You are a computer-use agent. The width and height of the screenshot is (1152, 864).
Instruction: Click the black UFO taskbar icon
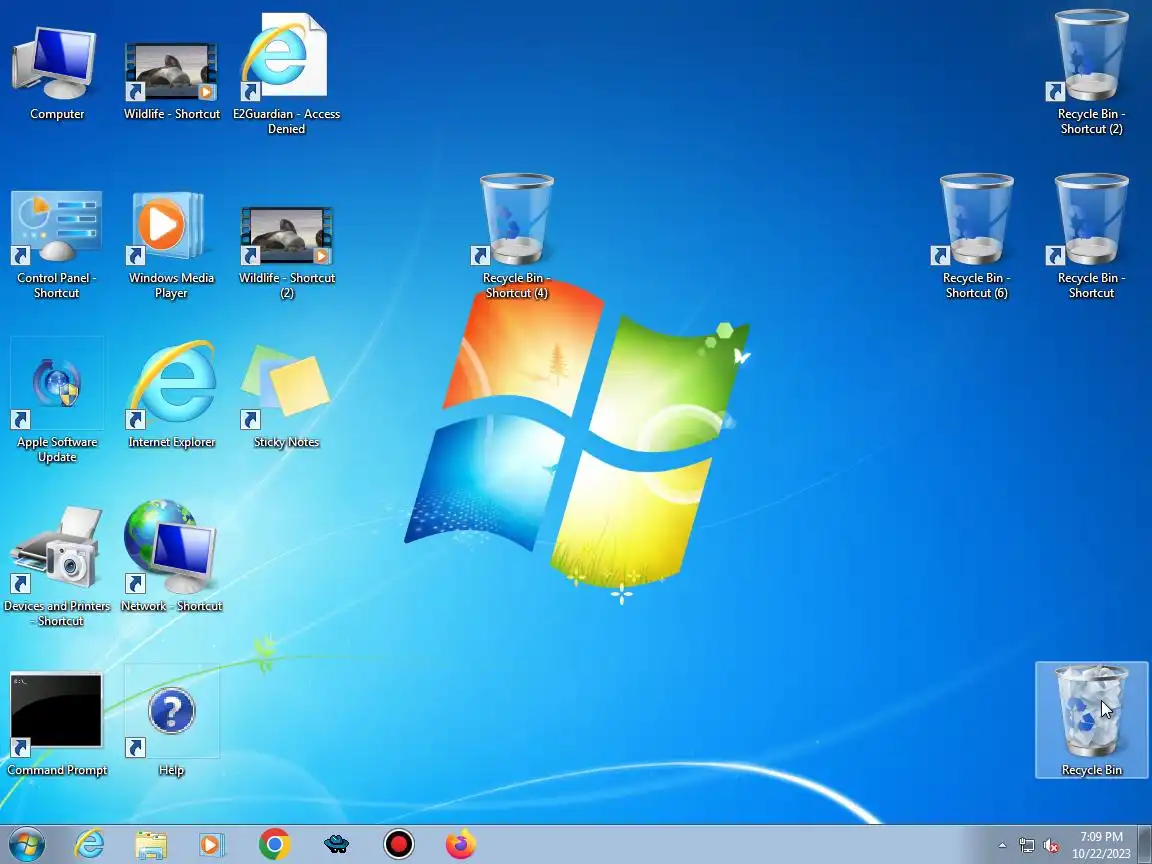pos(336,845)
